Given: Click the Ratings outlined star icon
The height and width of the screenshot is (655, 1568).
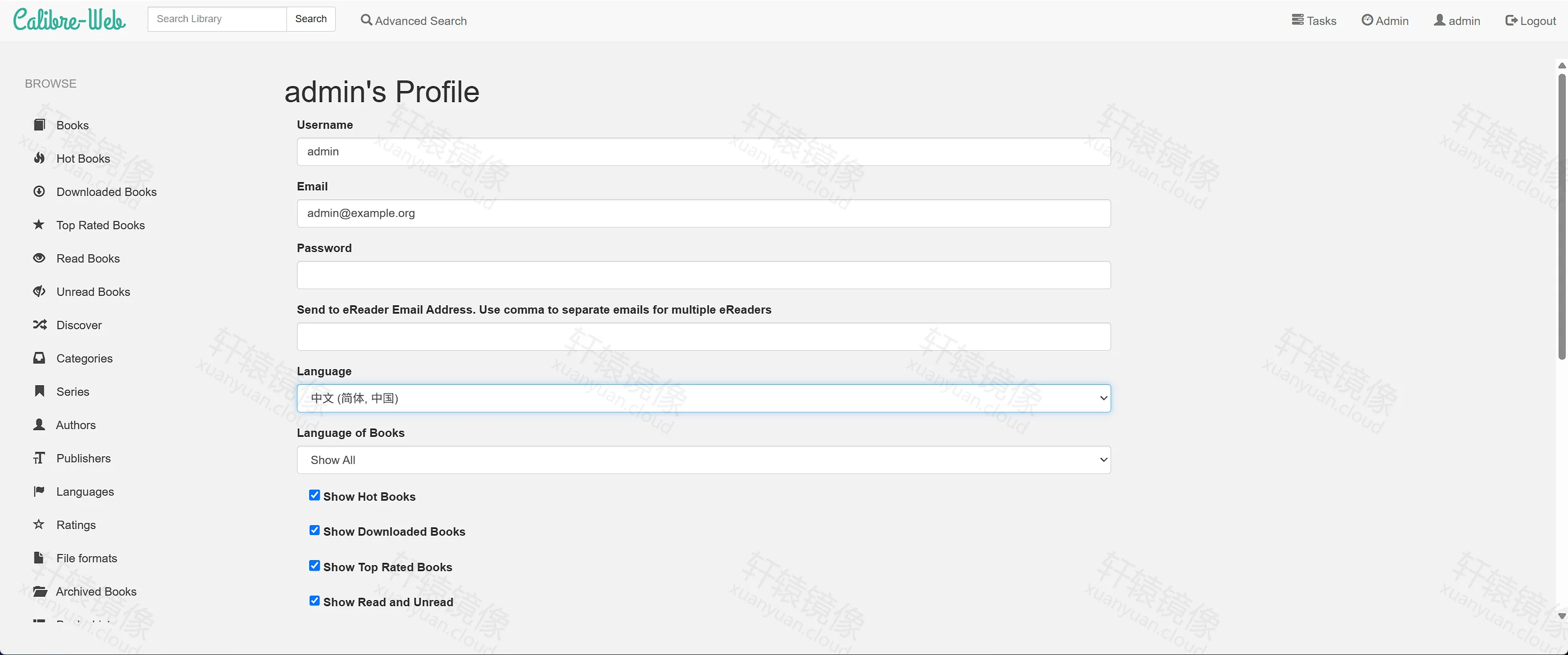Looking at the screenshot, I should [39, 524].
